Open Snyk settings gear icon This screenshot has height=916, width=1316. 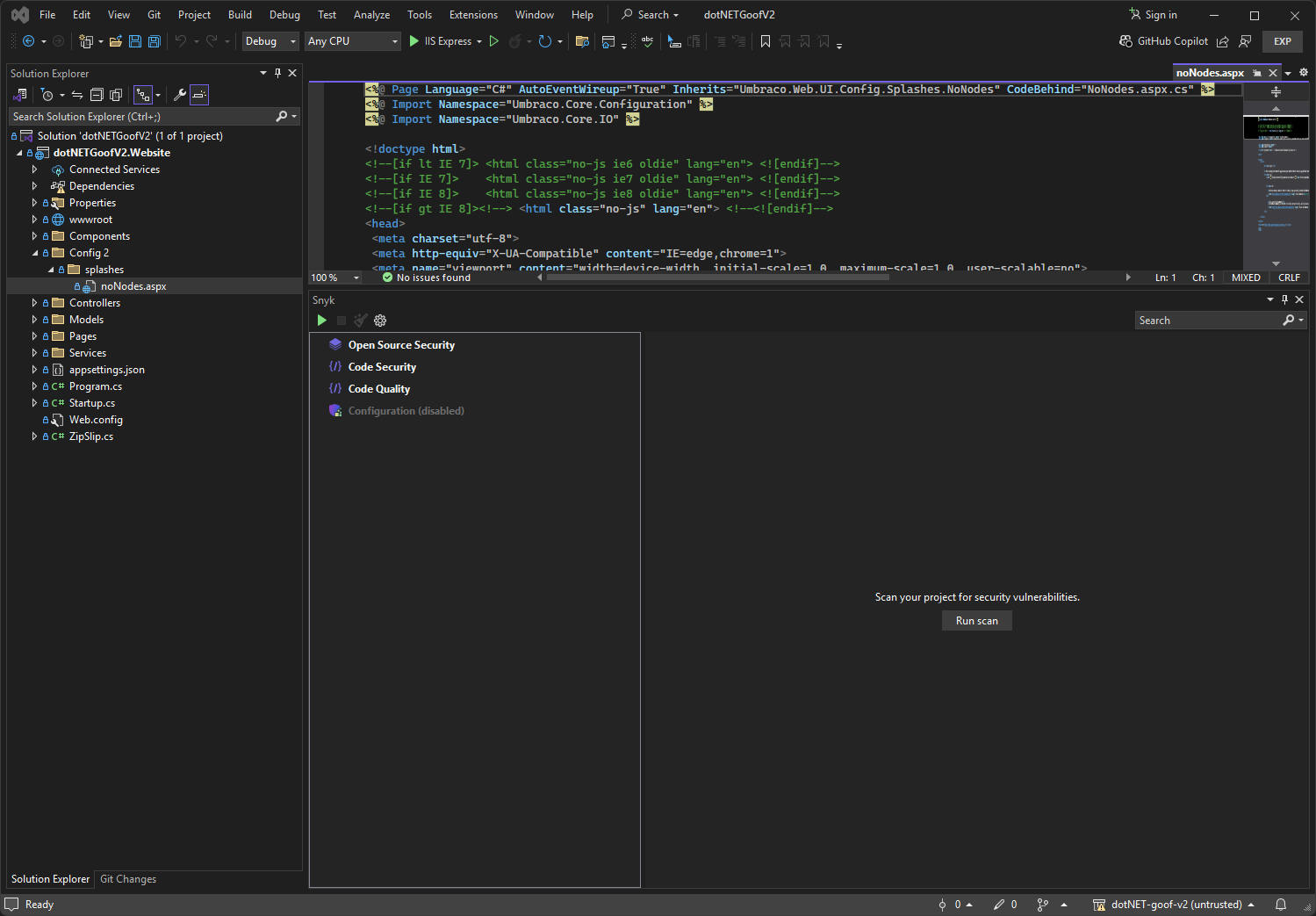tap(380, 321)
